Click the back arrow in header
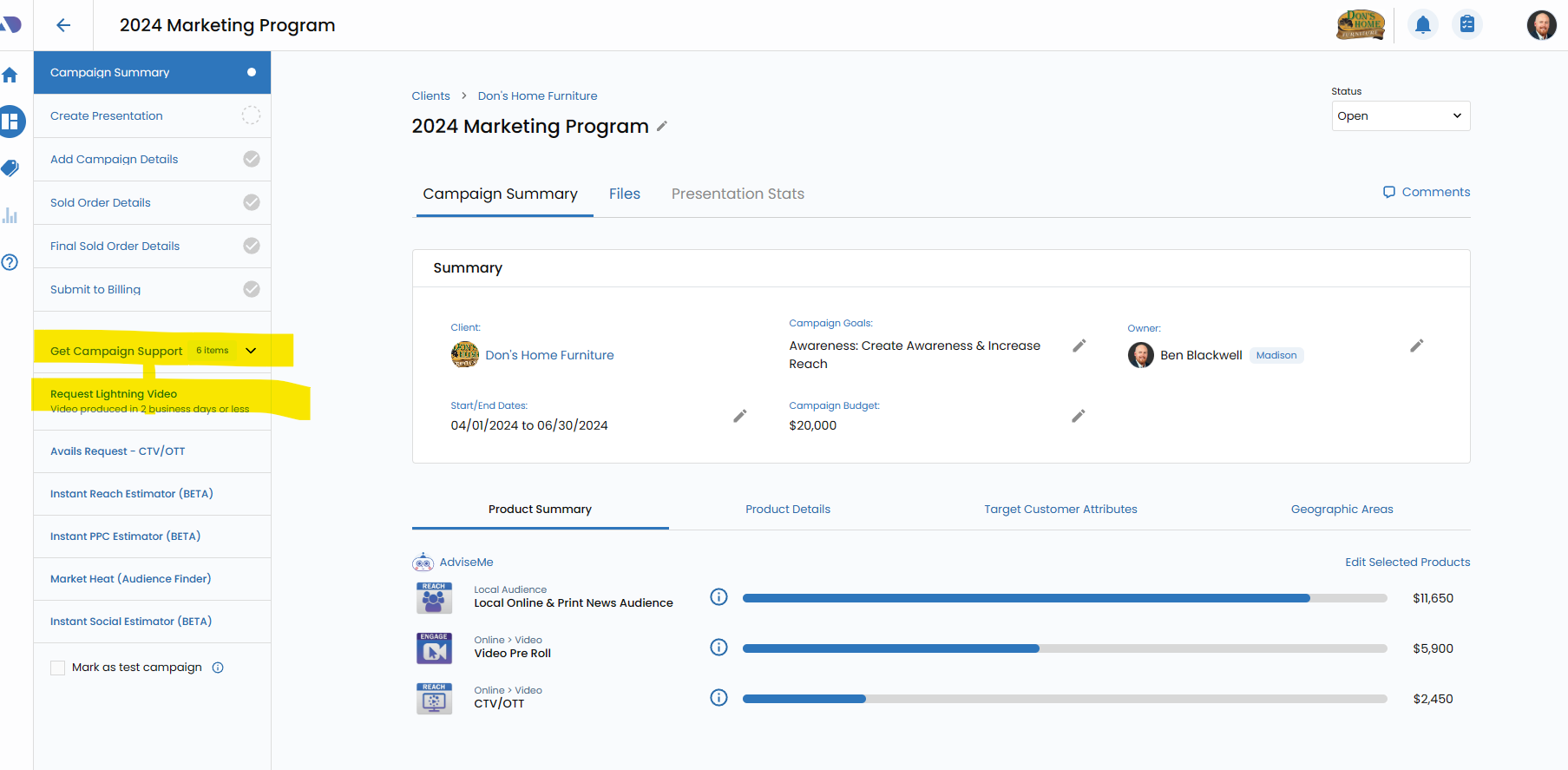 point(63,25)
